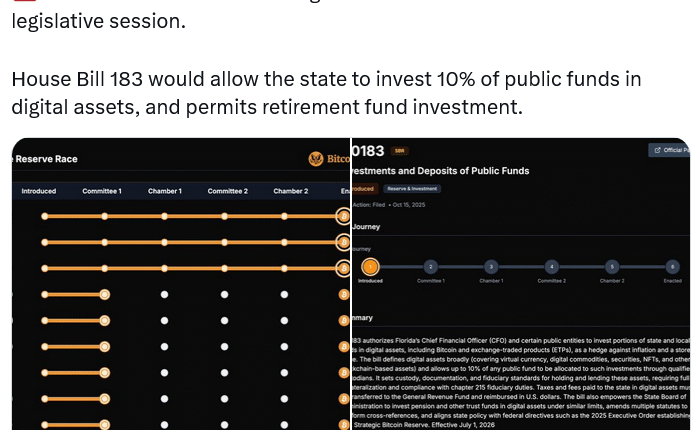Click the Chamber 2 column header in race chart
This screenshot has height=430, width=699.
click(x=290, y=191)
